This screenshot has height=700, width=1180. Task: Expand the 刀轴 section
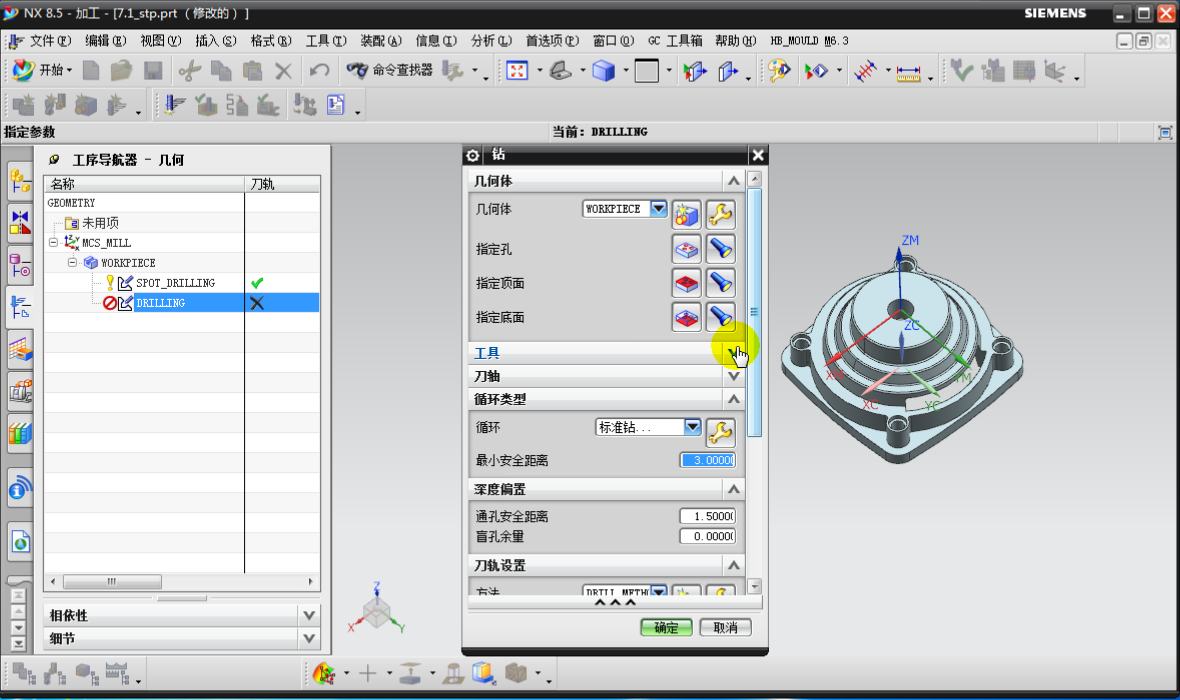click(733, 376)
